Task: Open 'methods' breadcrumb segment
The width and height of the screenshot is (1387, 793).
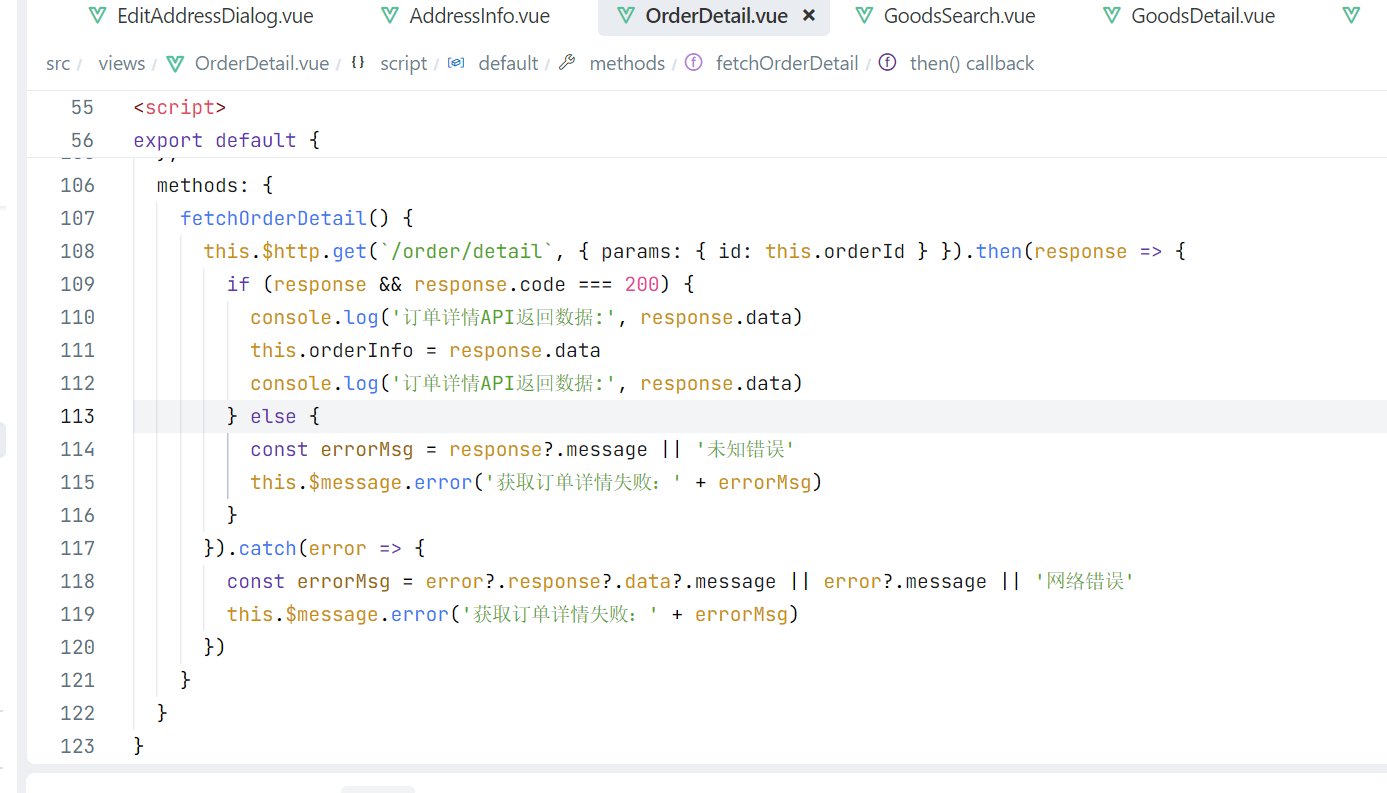Action: 627,64
